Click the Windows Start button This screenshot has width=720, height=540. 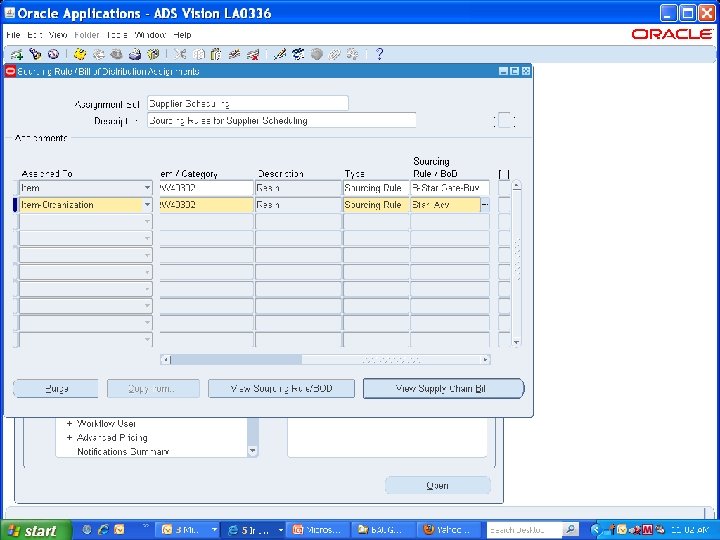[35, 530]
